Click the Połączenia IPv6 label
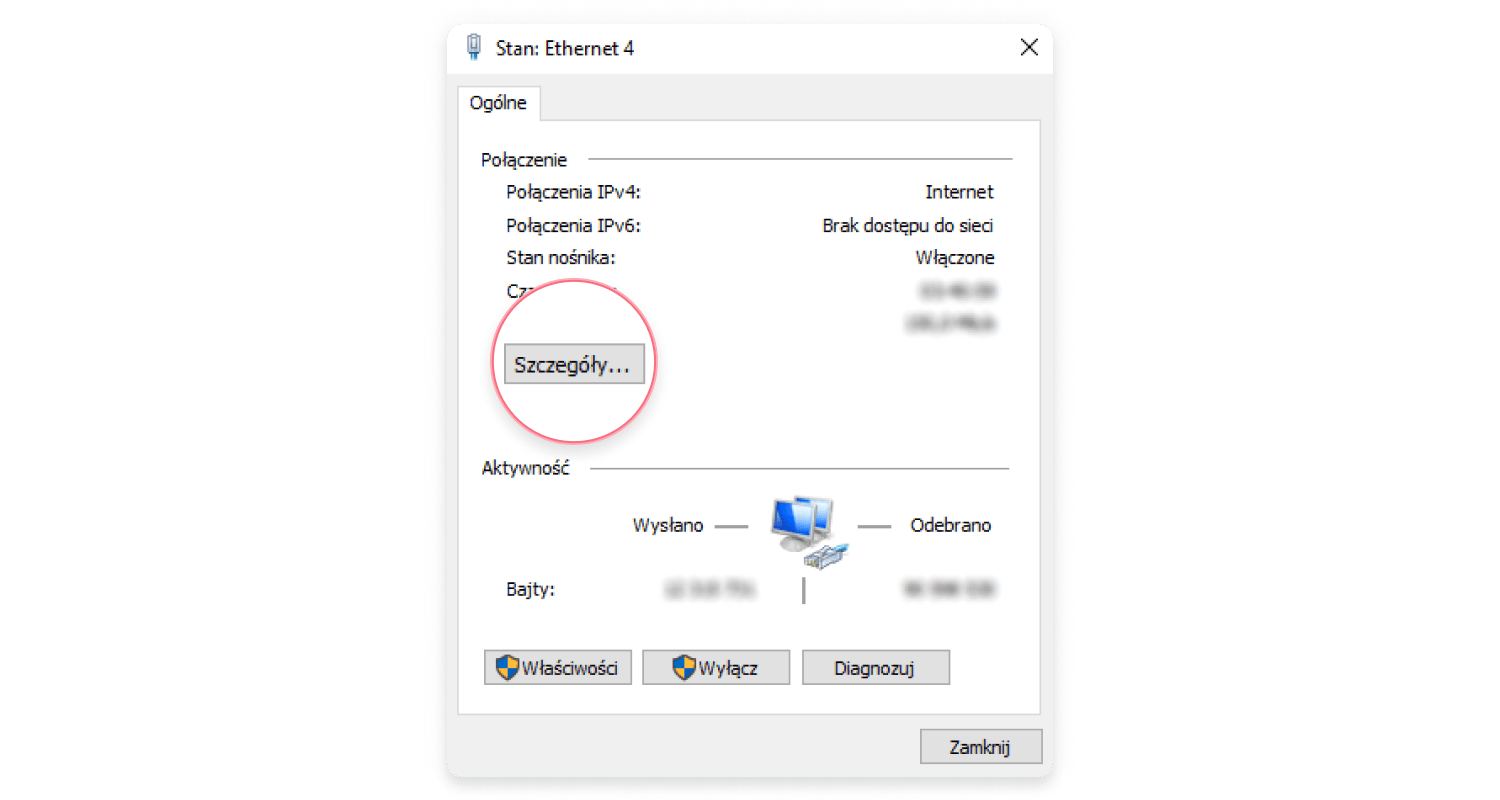Screen dimensions: 1500x800 click(573, 225)
